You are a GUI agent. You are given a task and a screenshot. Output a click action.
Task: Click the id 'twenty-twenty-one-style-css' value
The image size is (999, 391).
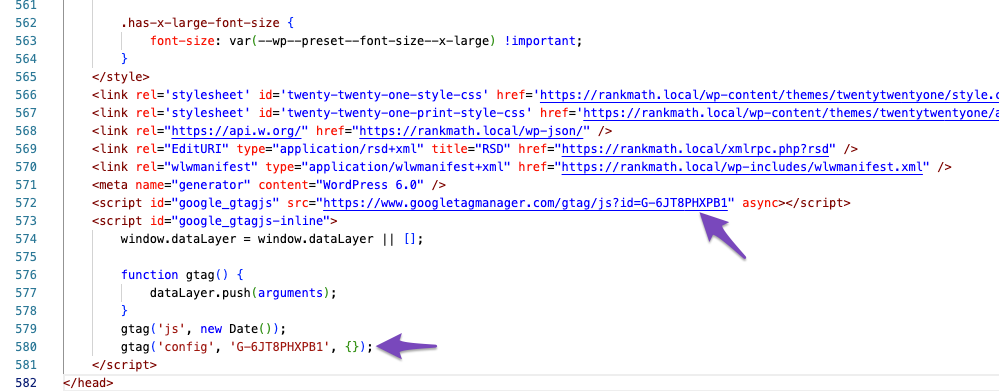385,96
